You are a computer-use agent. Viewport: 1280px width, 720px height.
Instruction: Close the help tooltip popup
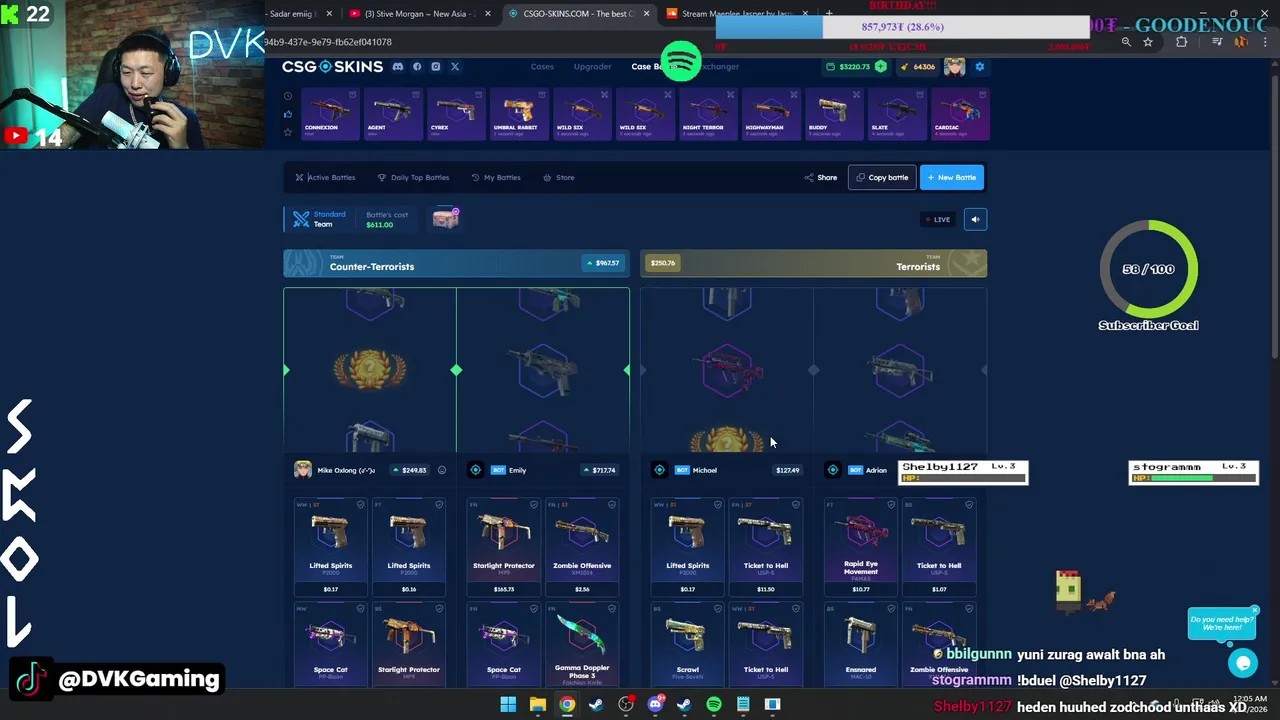point(1255,610)
